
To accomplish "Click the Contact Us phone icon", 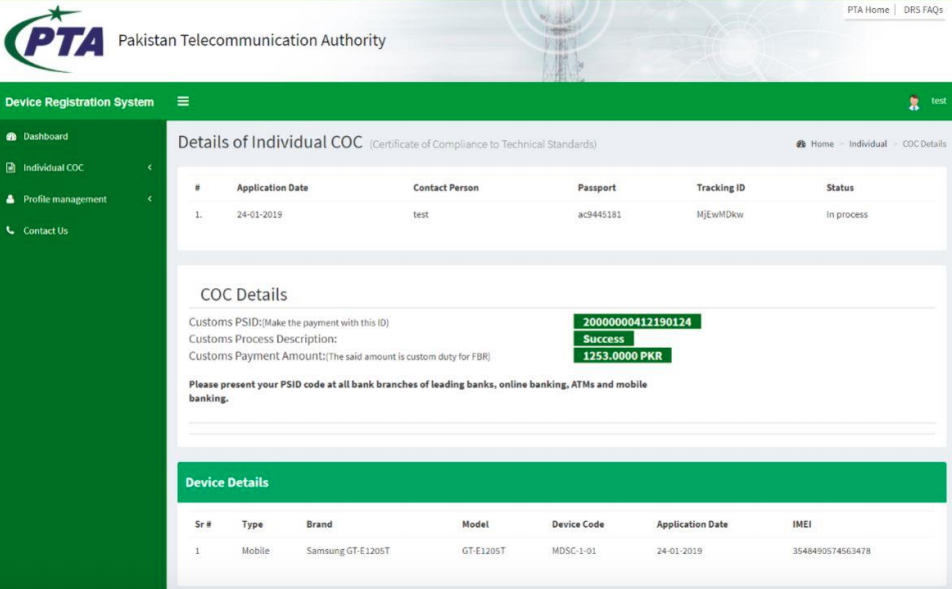I will click(x=10, y=231).
